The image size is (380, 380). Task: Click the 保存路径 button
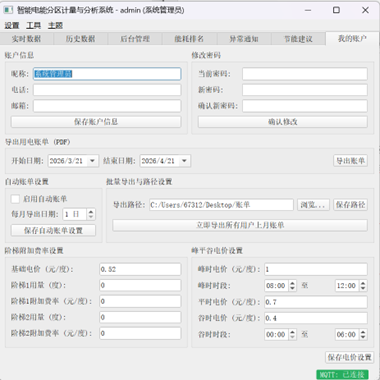coord(350,205)
